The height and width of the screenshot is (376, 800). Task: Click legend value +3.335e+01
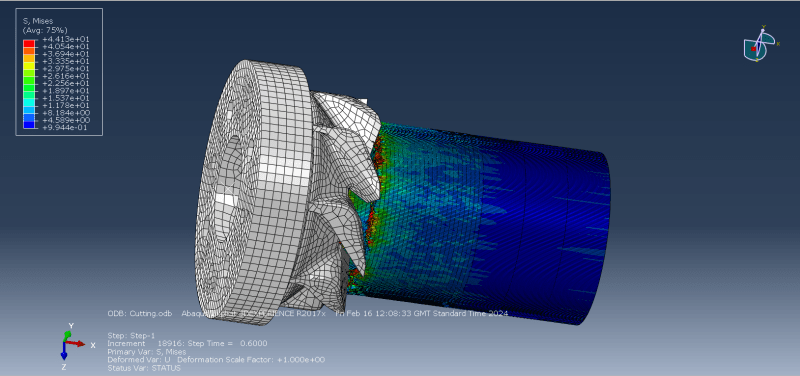click(65, 61)
